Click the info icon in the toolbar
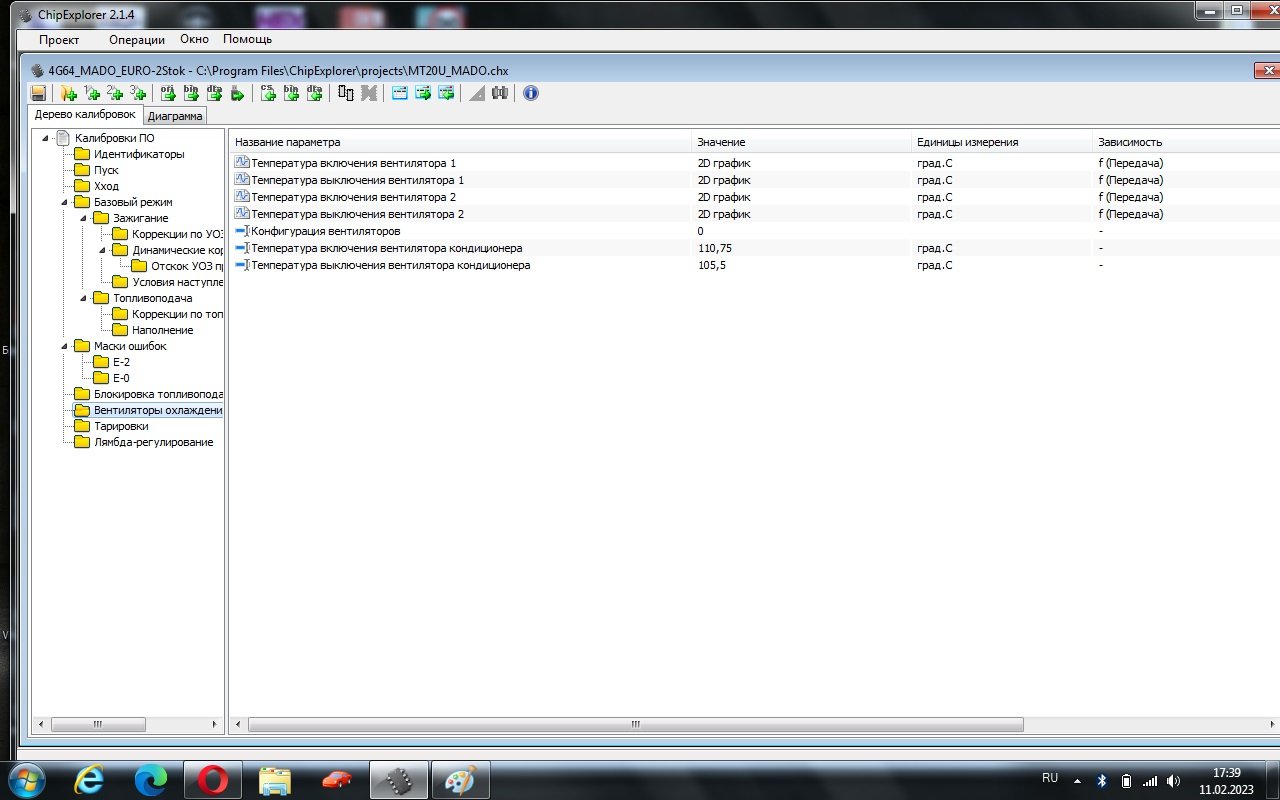 click(531, 93)
